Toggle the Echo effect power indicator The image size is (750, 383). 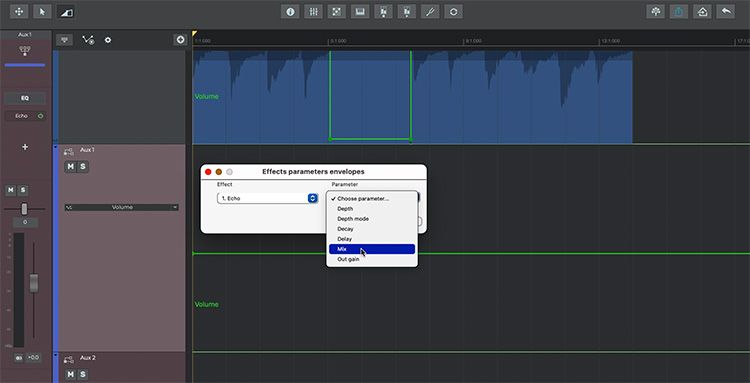40,116
